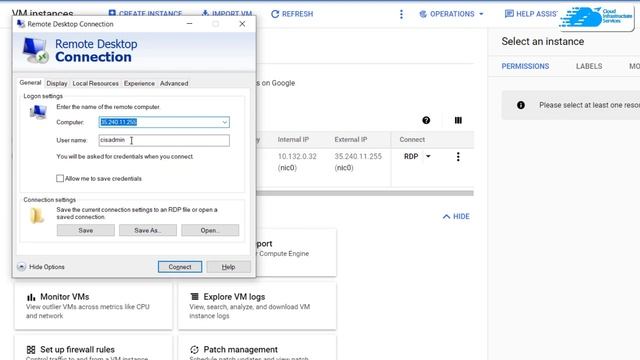Select the internal IP 10.132.0.32 cell
640x360 pixels.
[x=297, y=156]
